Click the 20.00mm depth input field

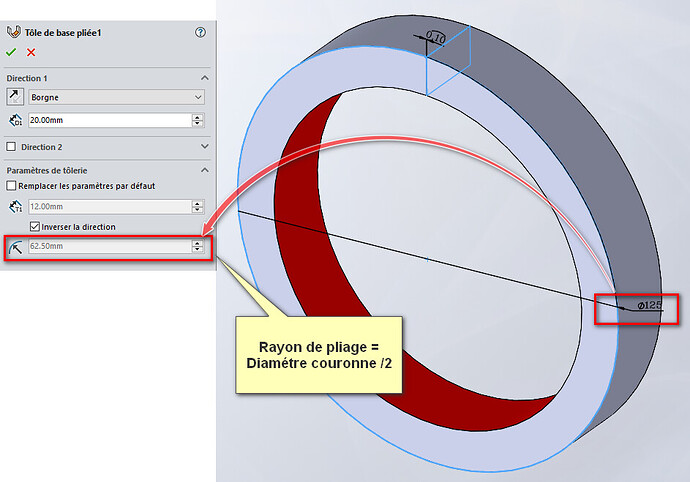coord(108,120)
